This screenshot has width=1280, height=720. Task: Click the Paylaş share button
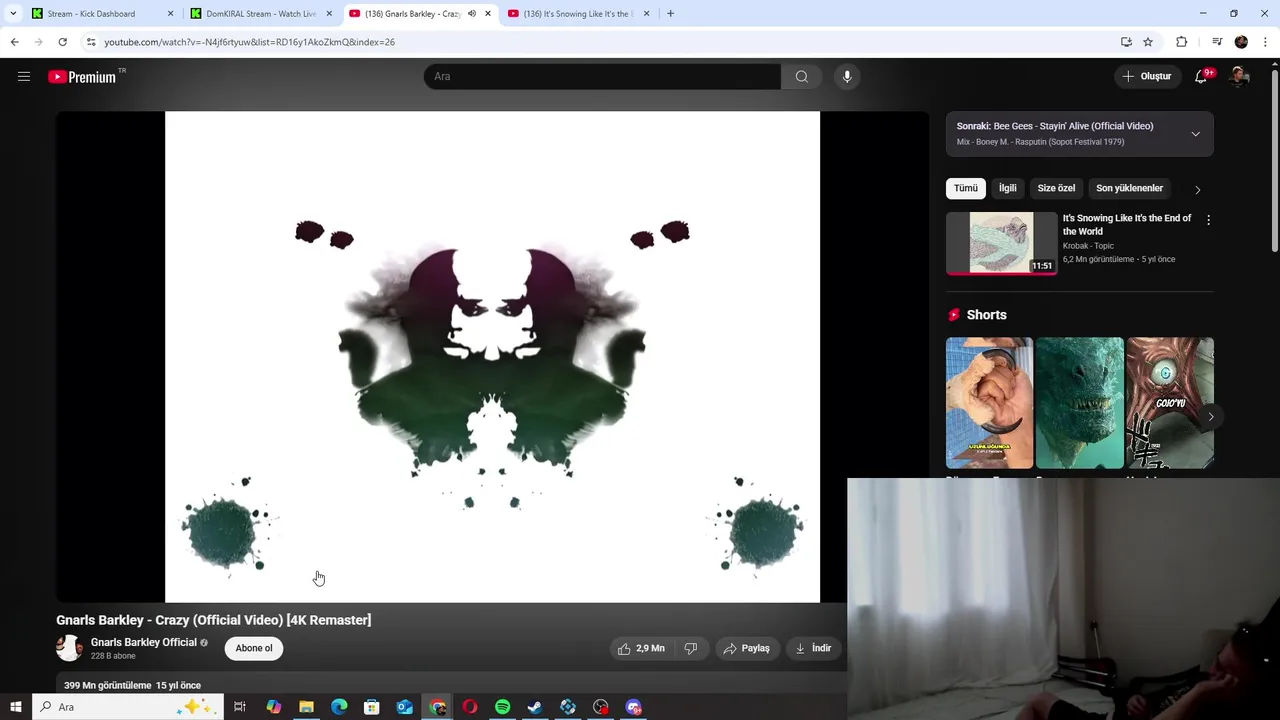(746, 649)
